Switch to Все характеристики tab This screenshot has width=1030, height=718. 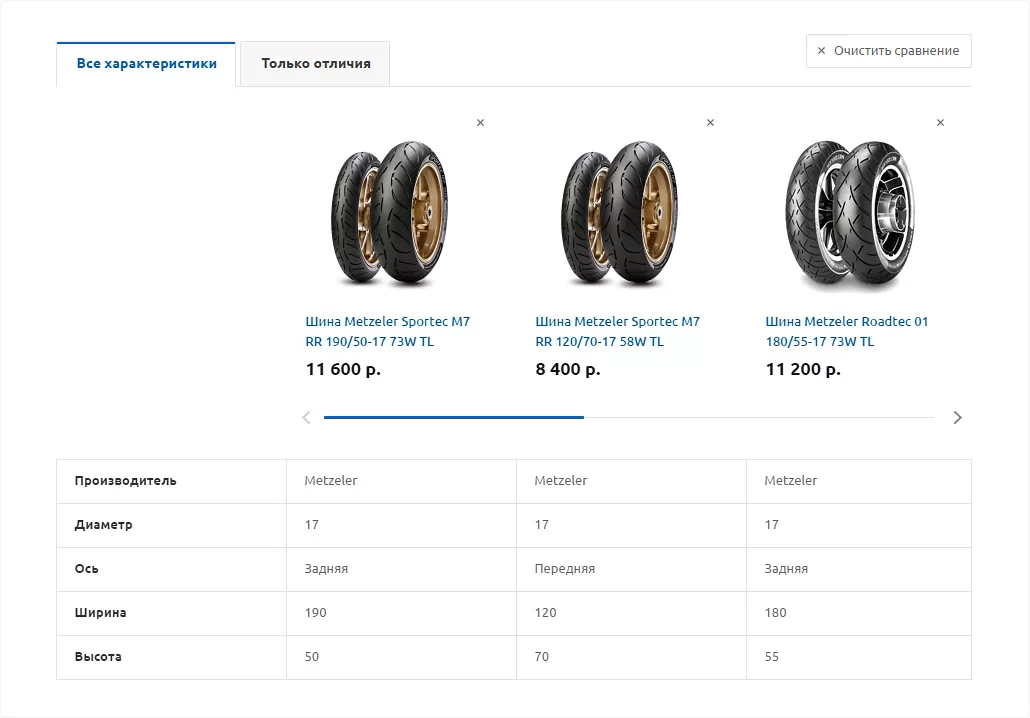click(146, 64)
